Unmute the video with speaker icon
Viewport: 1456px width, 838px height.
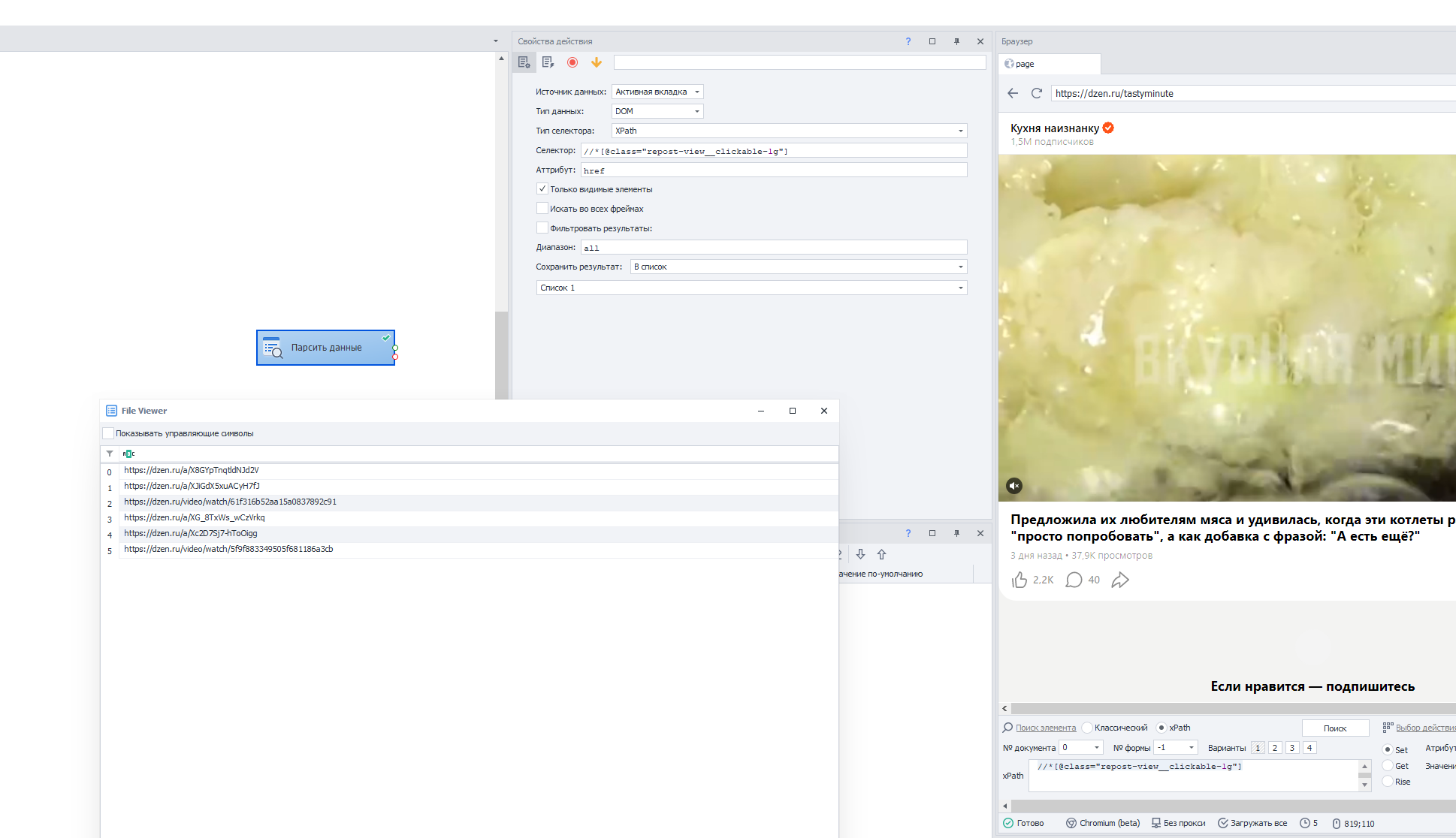point(1014,486)
